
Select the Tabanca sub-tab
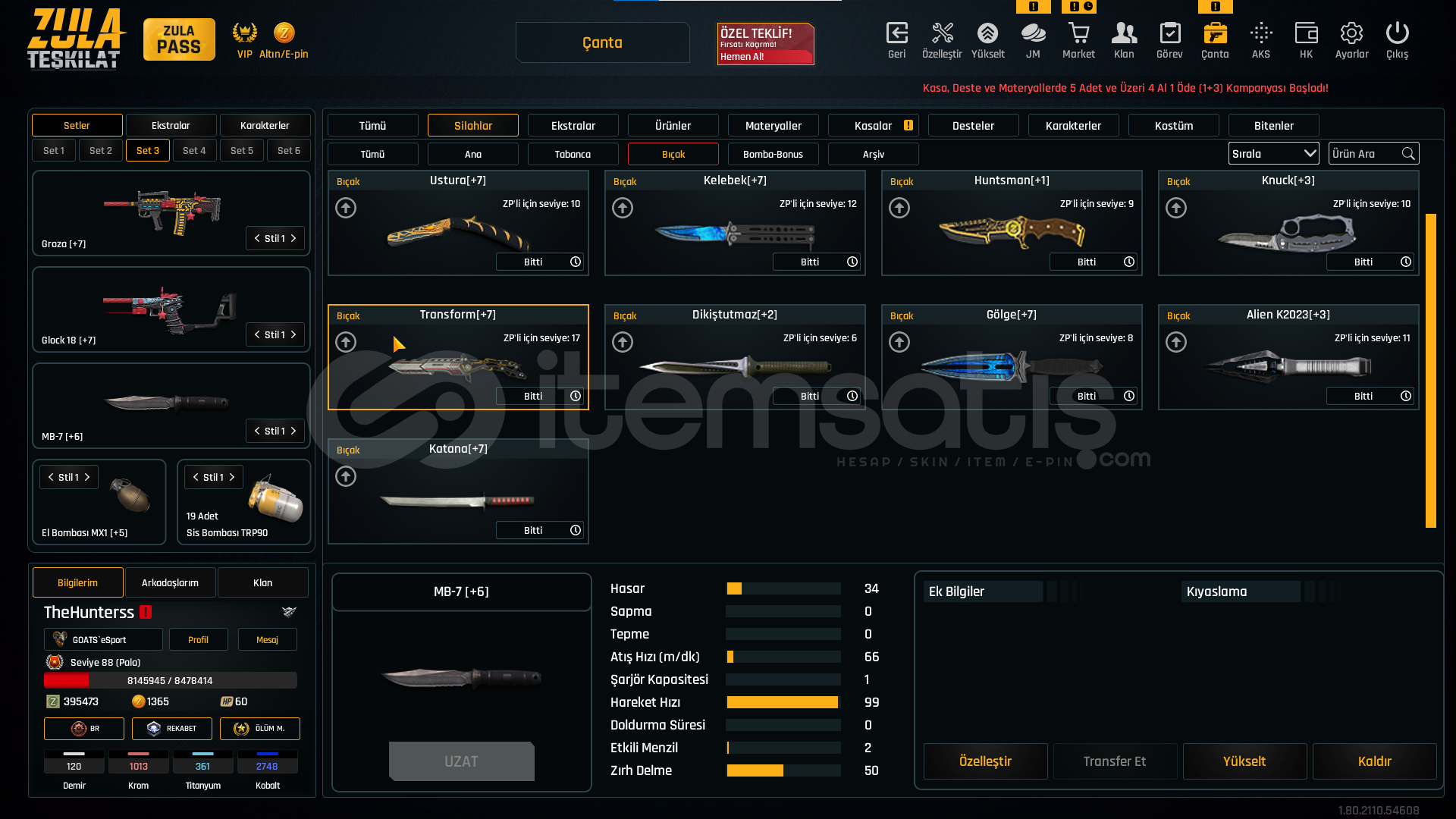[x=573, y=154]
